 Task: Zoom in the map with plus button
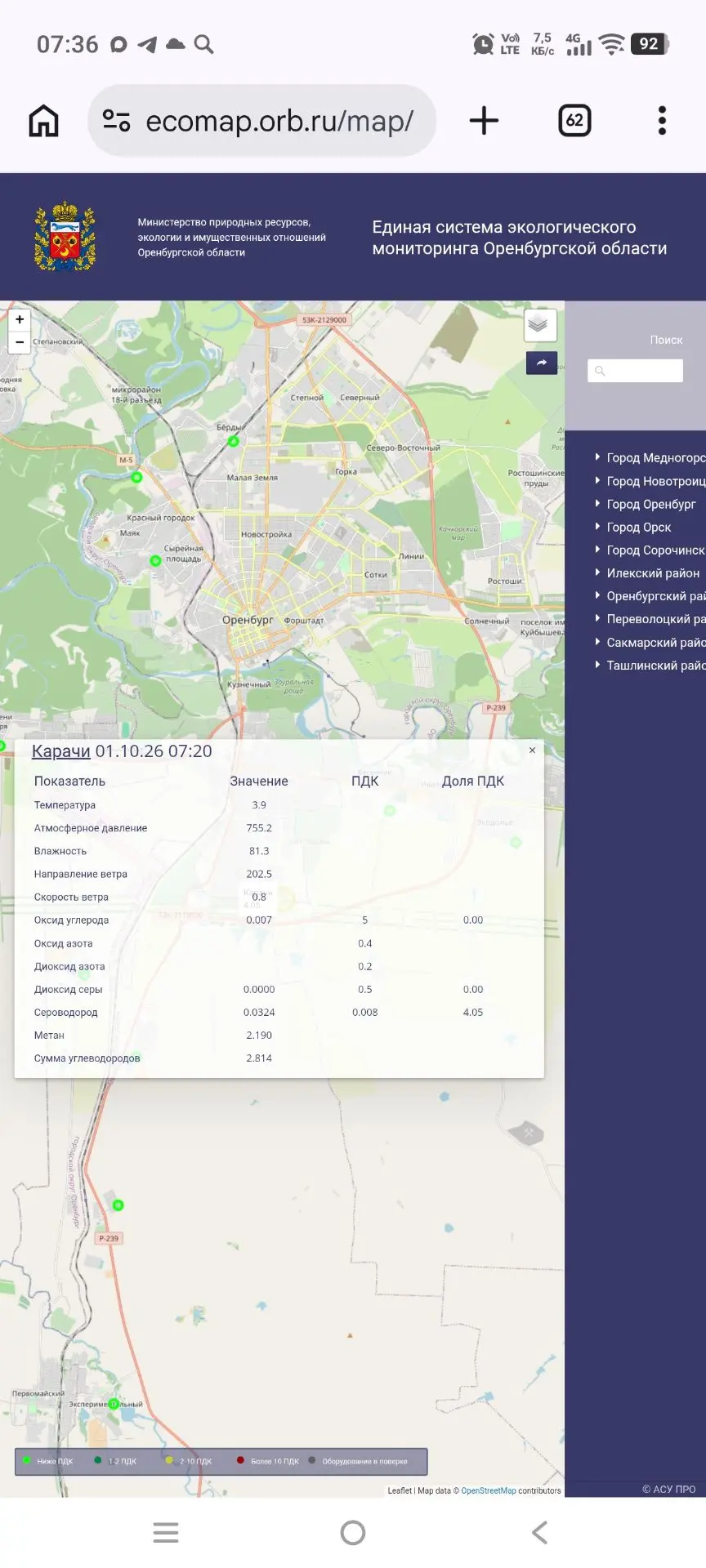click(20, 319)
